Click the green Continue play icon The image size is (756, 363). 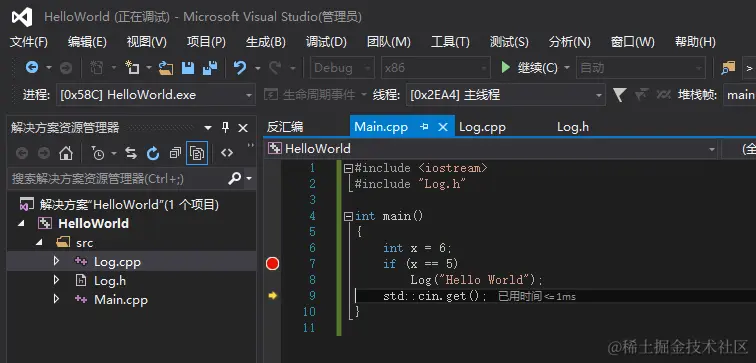pos(505,67)
